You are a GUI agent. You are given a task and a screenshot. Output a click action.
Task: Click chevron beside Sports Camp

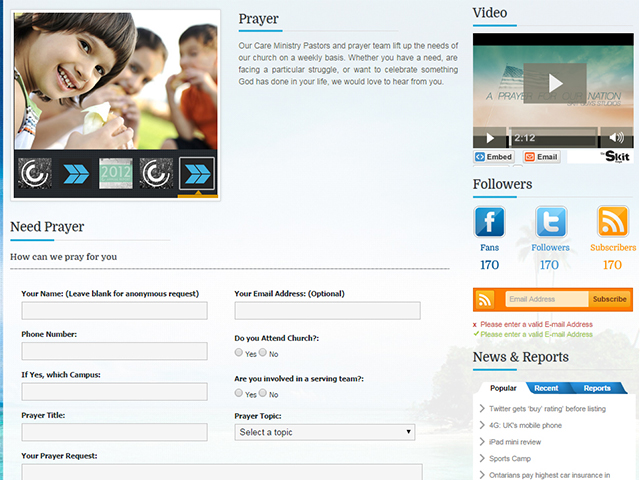(482, 458)
